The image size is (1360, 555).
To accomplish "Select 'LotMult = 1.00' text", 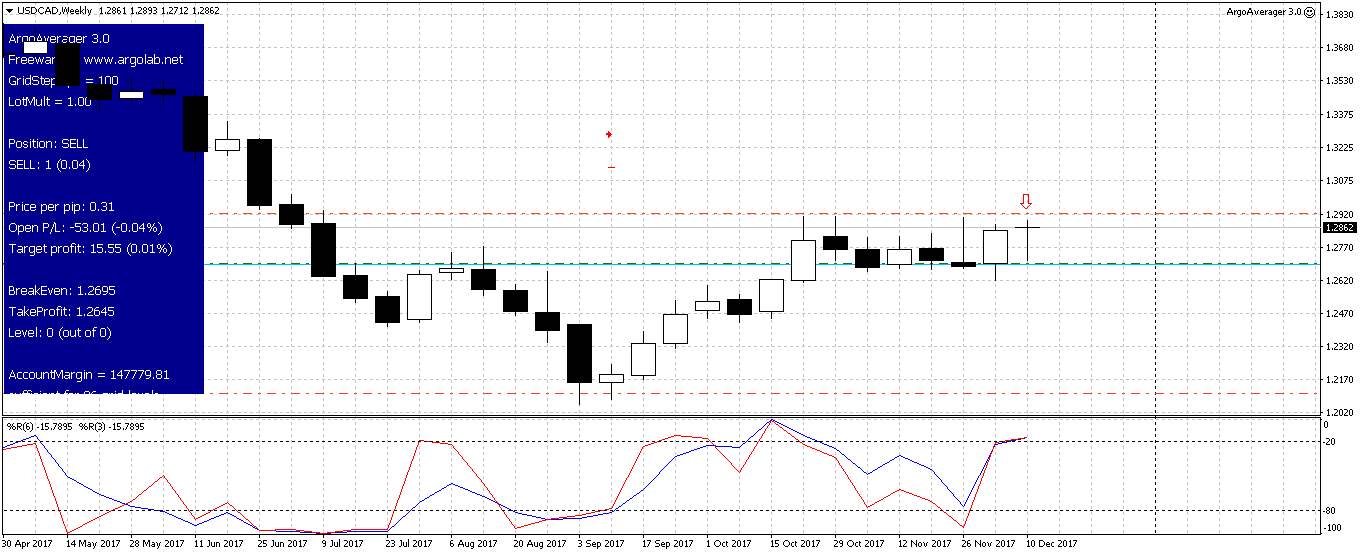I will 50,102.
